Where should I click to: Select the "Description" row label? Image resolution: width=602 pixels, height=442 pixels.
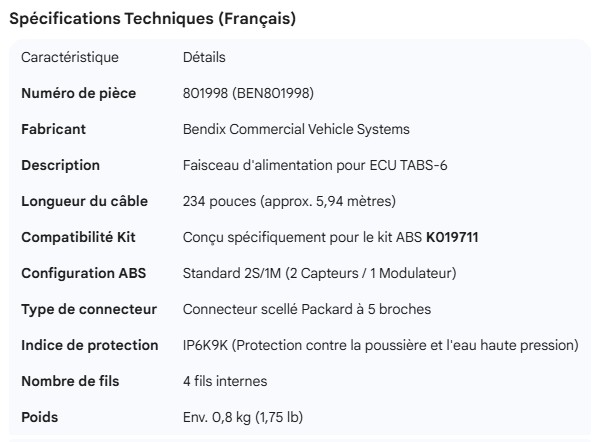point(60,165)
